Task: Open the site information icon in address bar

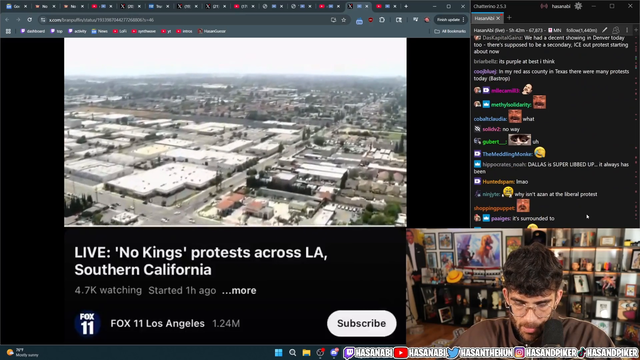Action: pos(43,20)
